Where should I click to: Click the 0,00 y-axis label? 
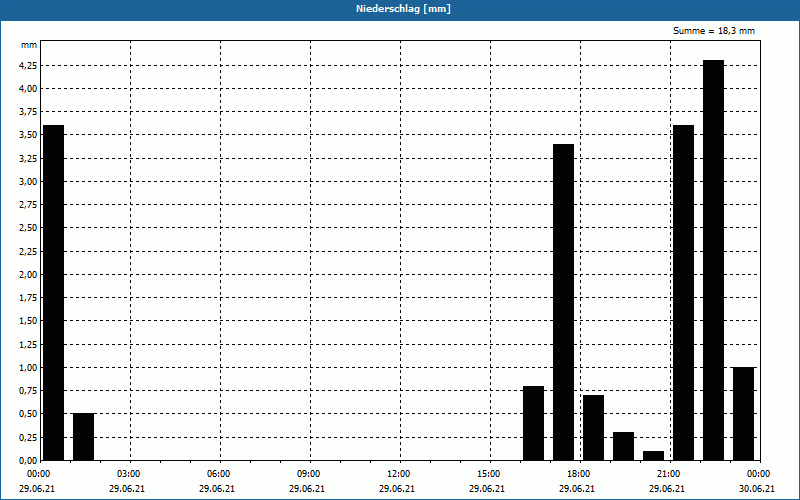[x=28, y=460]
